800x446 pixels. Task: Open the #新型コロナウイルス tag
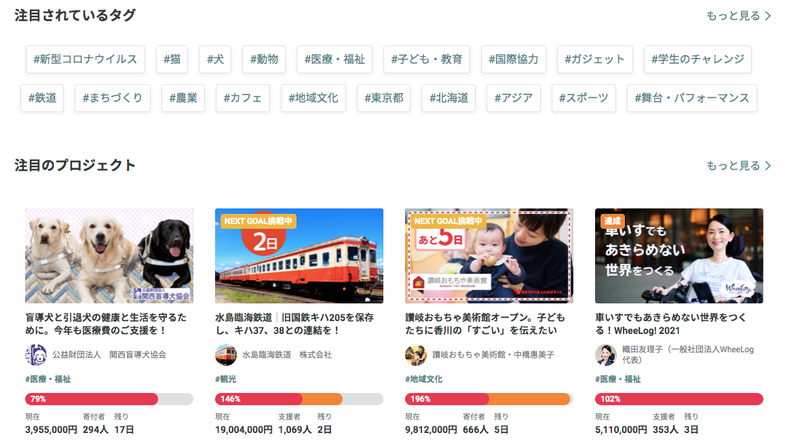click(85, 59)
